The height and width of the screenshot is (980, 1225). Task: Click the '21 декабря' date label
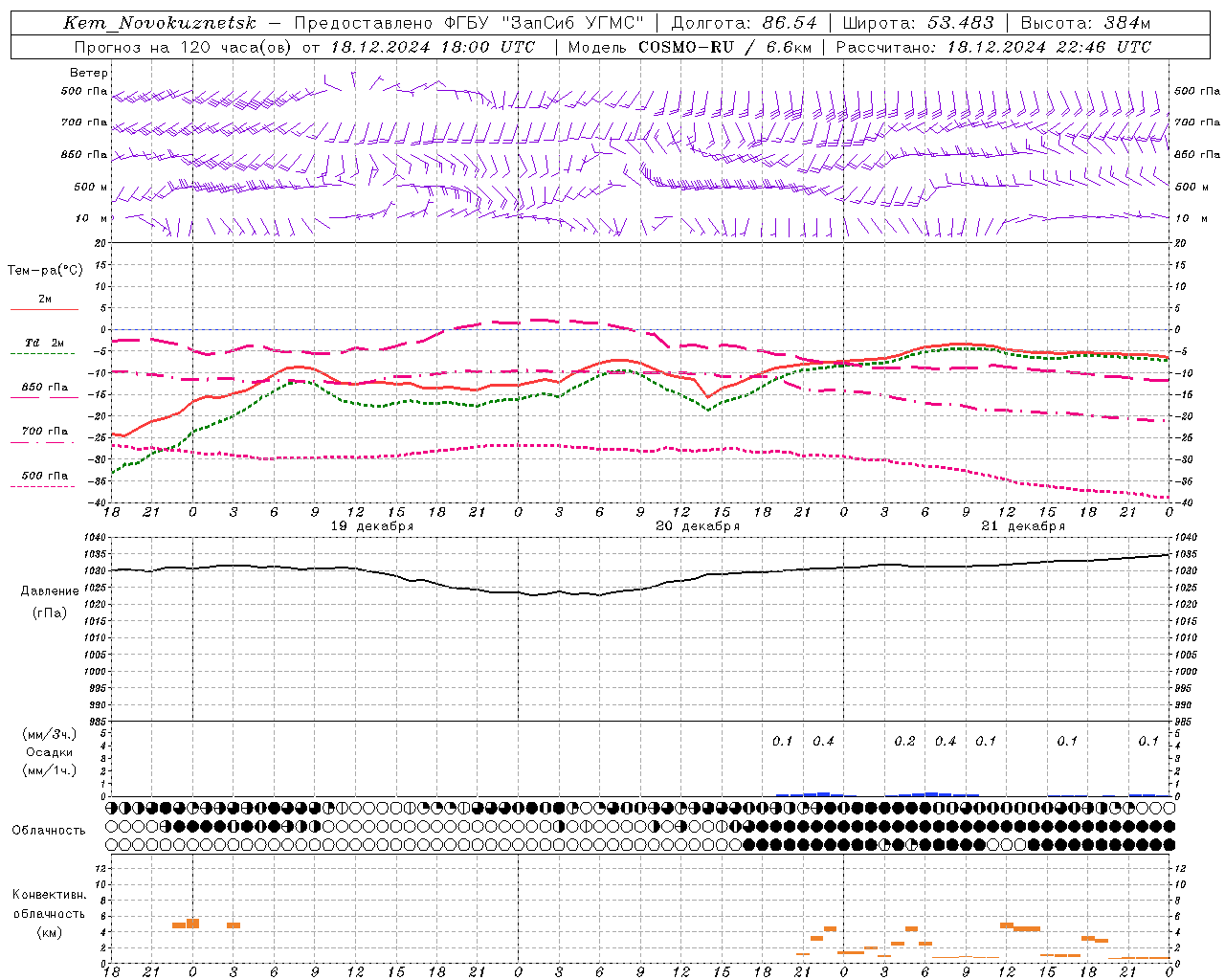tap(1023, 526)
